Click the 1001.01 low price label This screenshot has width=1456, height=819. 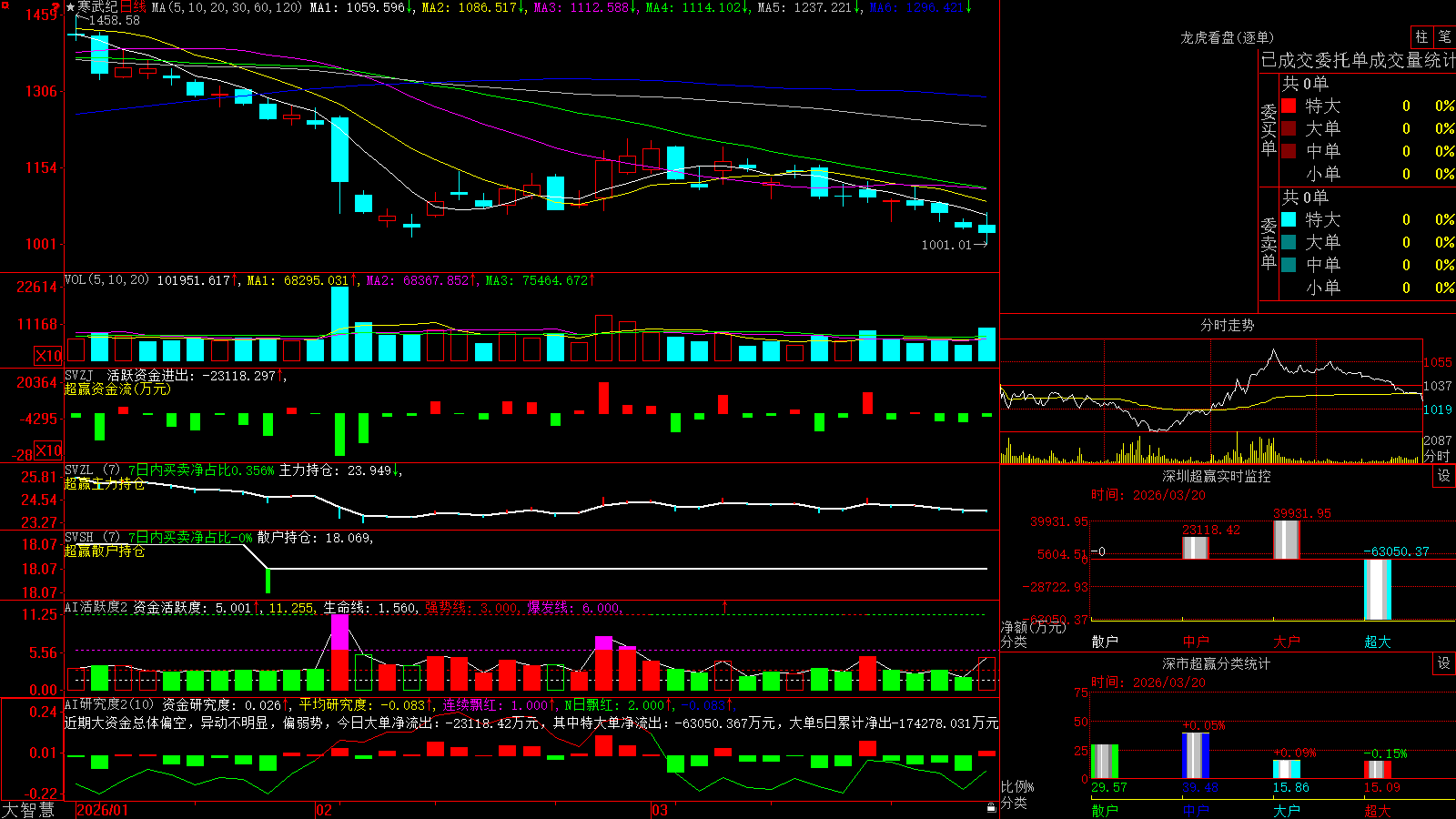[946, 245]
